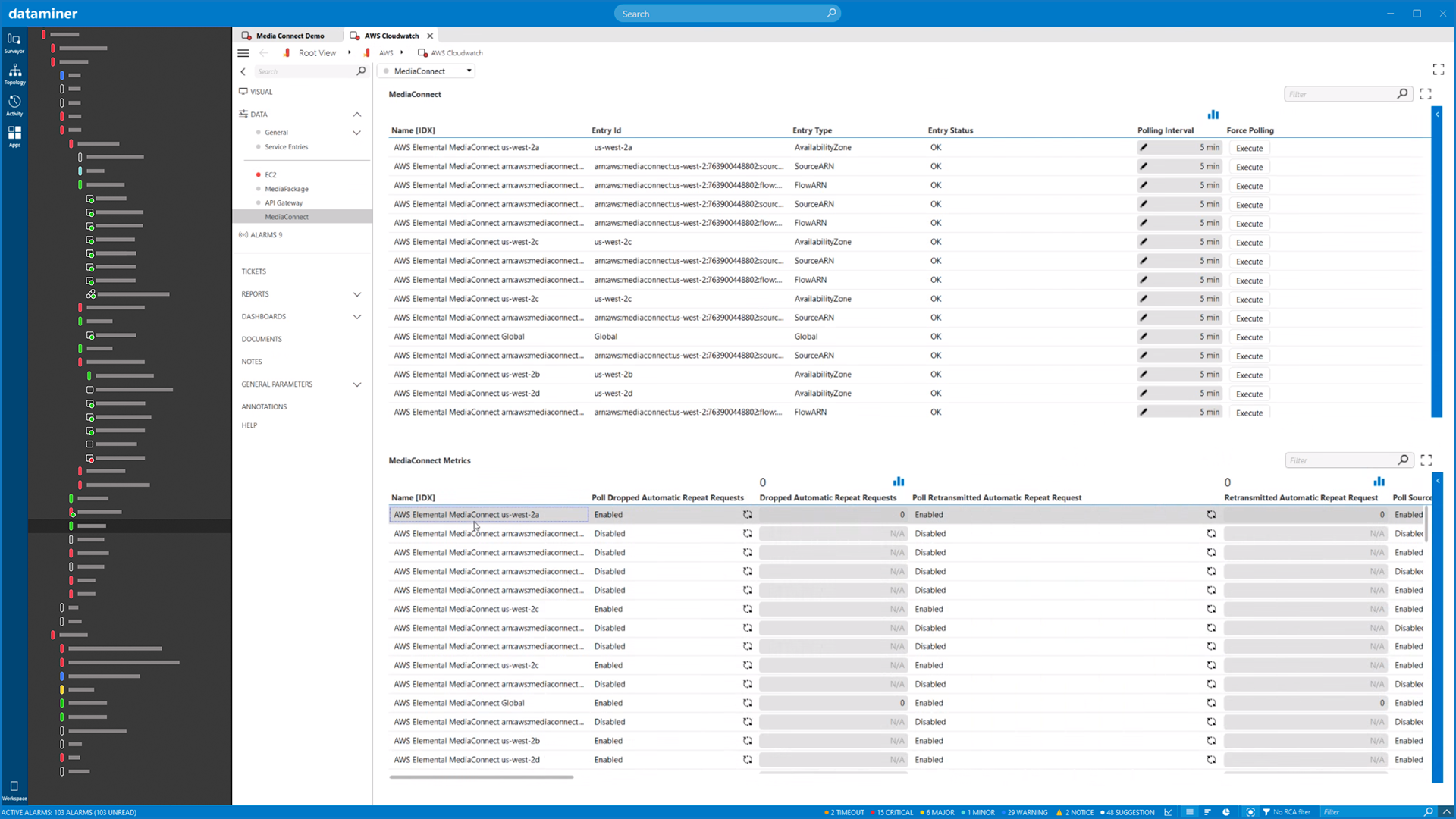
Task: Show chart for Dropped Automatic Repeat Requests
Action: (x=899, y=482)
